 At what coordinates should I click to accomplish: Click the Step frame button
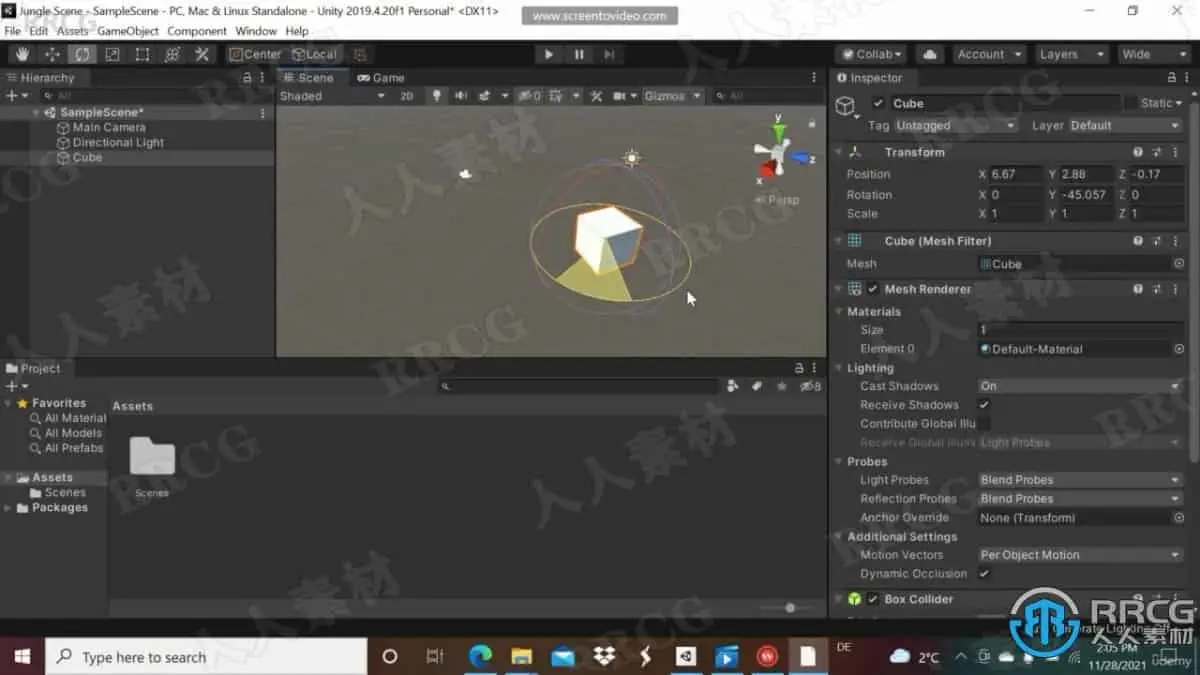click(609, 54)
